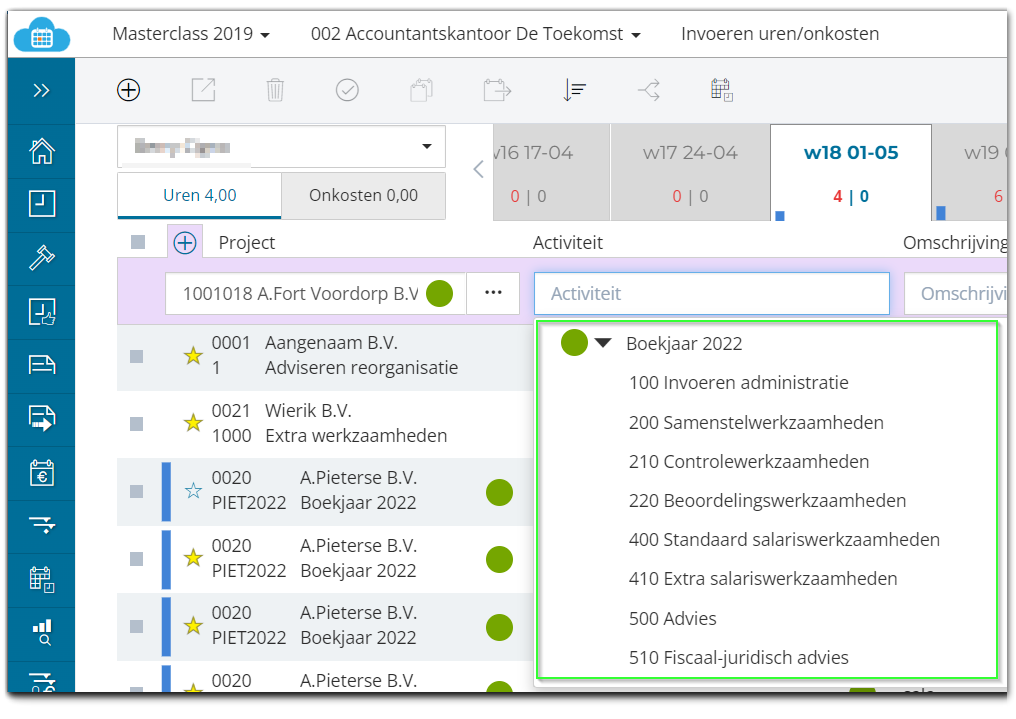Focus the Omschrijving input field
This screenshot has width=1016, height=719.
pos(956,293)
